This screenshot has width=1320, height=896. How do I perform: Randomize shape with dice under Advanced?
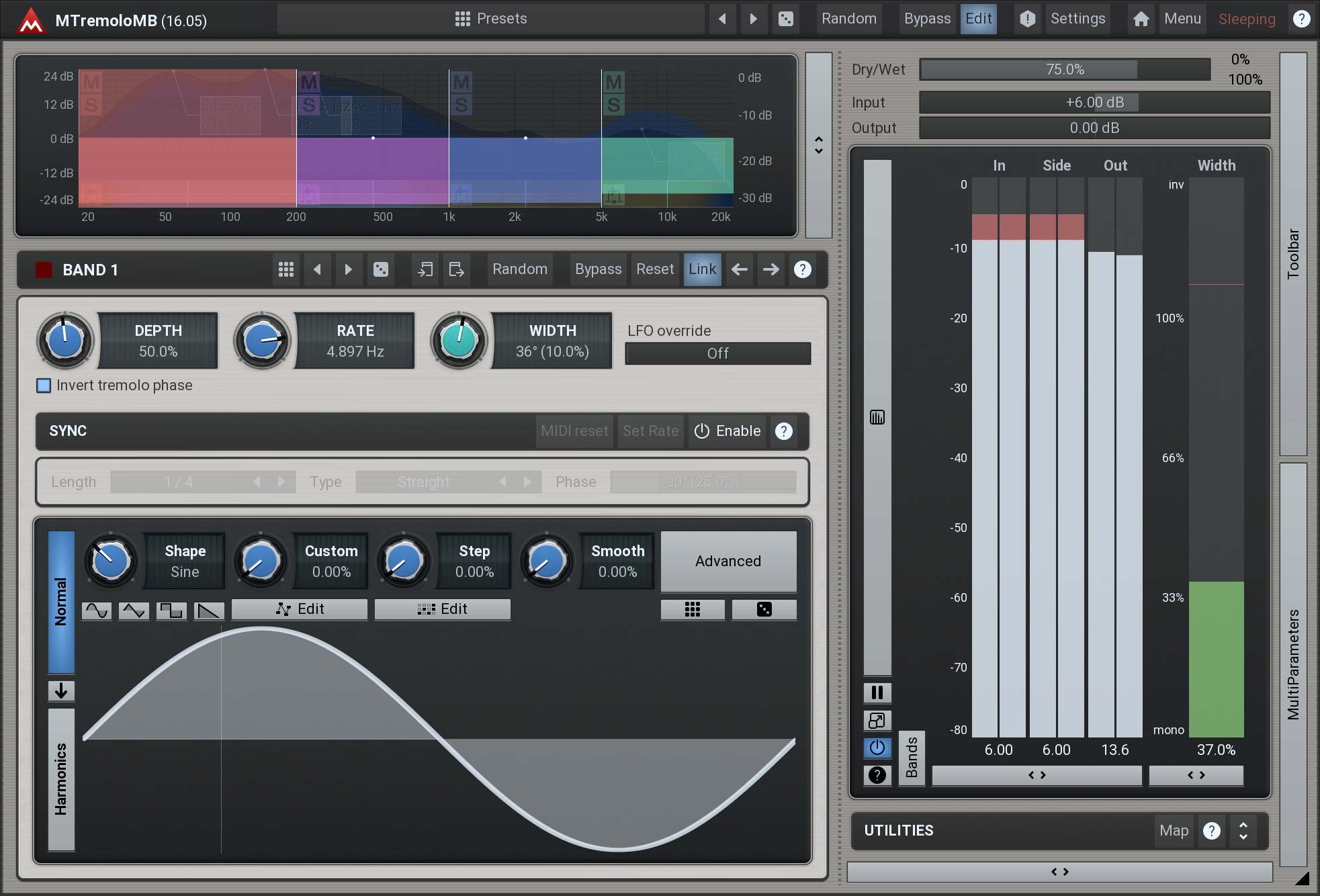click(764, 609)
